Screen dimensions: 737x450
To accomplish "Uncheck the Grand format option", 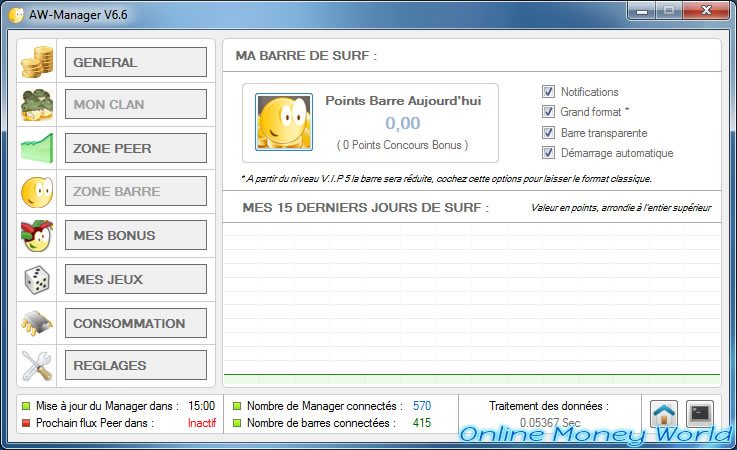I will pos(548,111).
